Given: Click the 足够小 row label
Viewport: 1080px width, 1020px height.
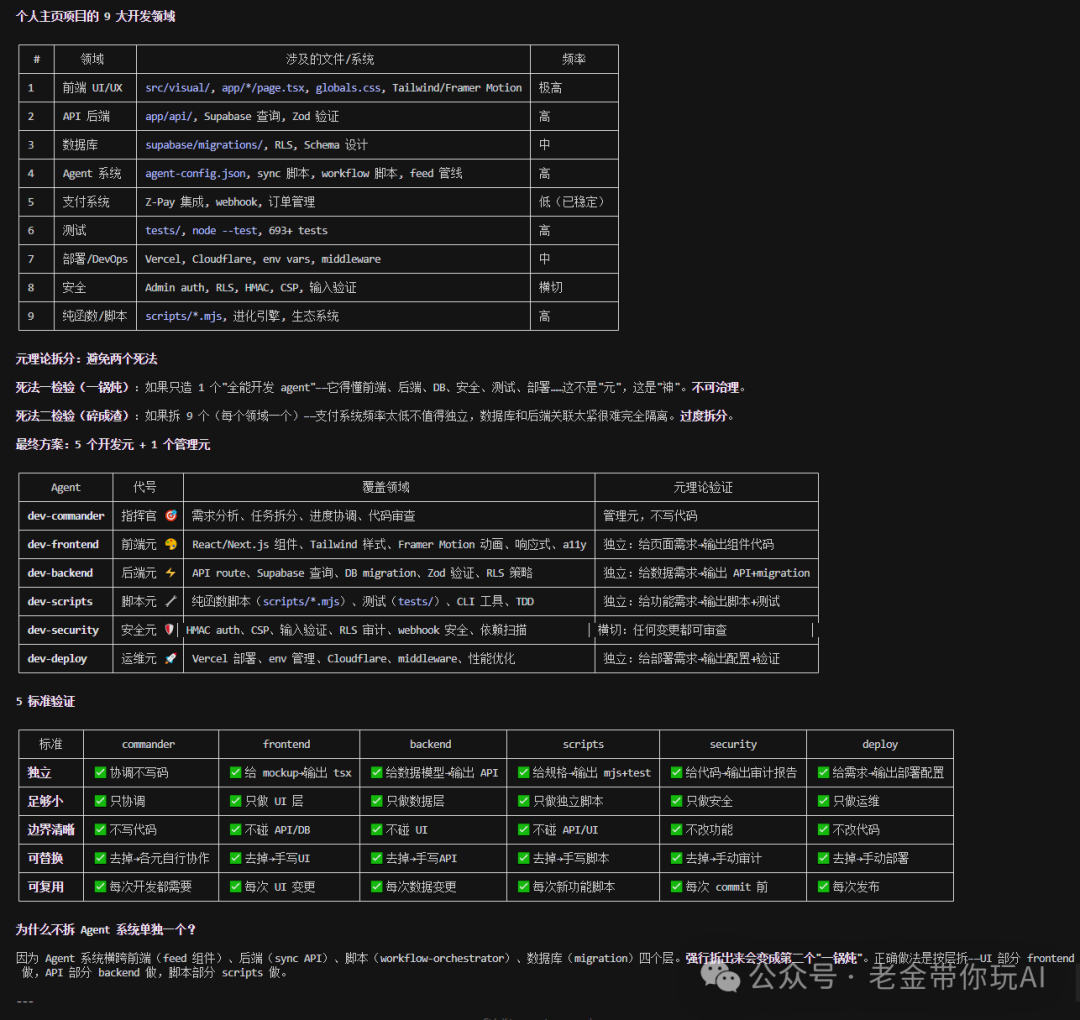Looking at the screenshot, I should (45, 801).
